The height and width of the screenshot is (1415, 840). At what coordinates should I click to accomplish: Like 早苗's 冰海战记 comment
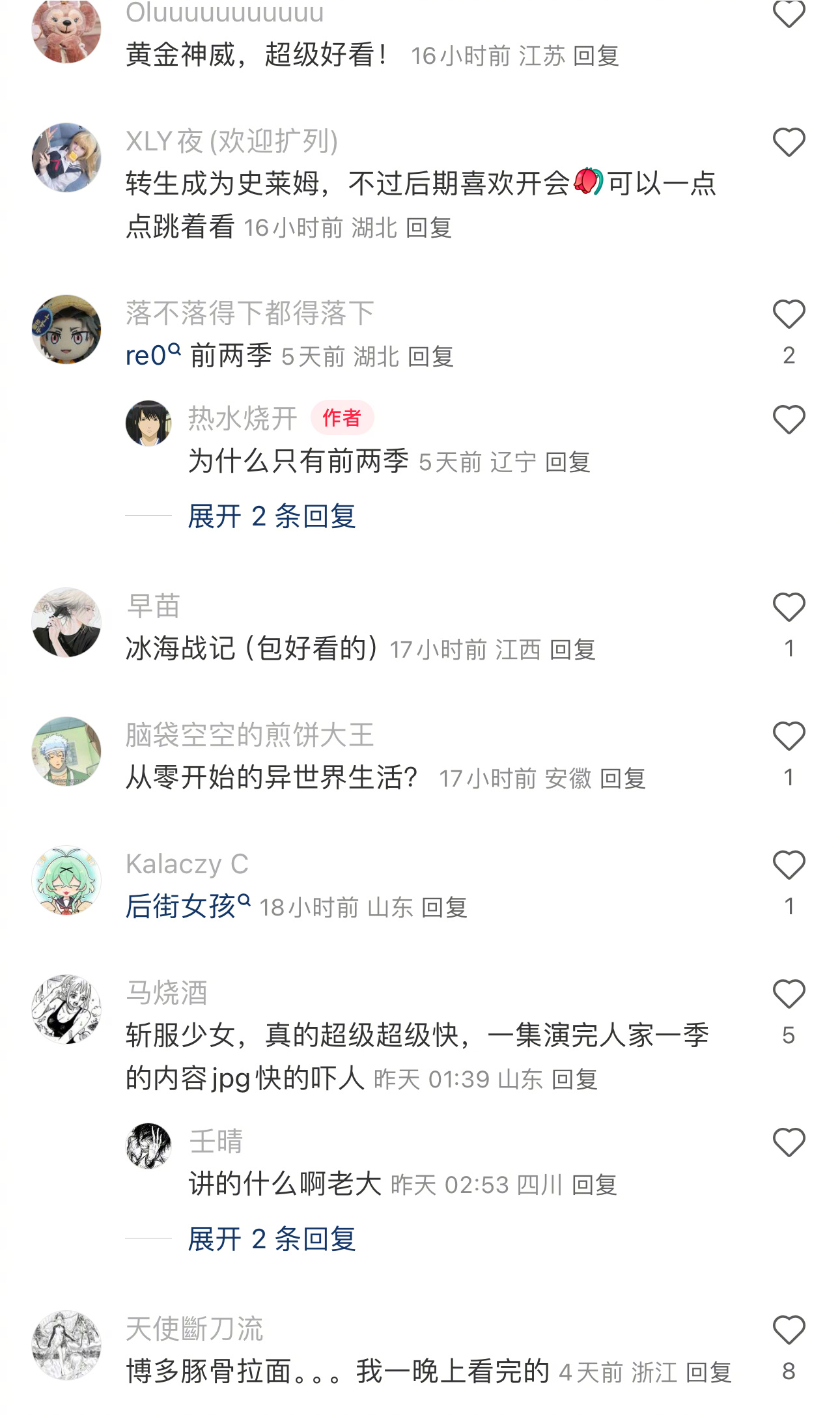789,607
